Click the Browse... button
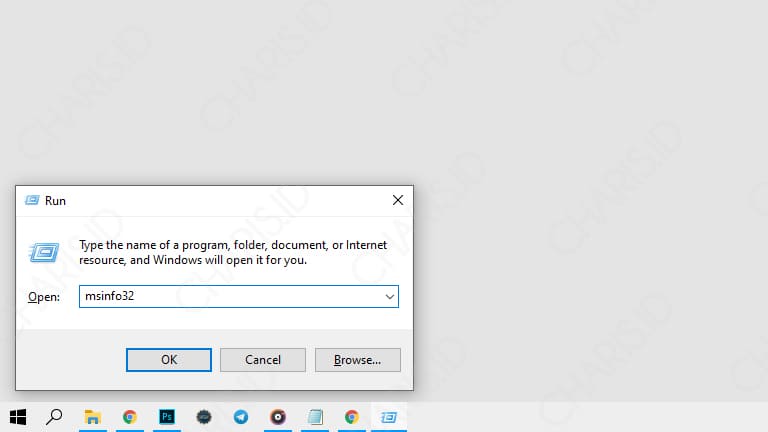The height and width of the screenshot is (432, 768). [357, 360]
